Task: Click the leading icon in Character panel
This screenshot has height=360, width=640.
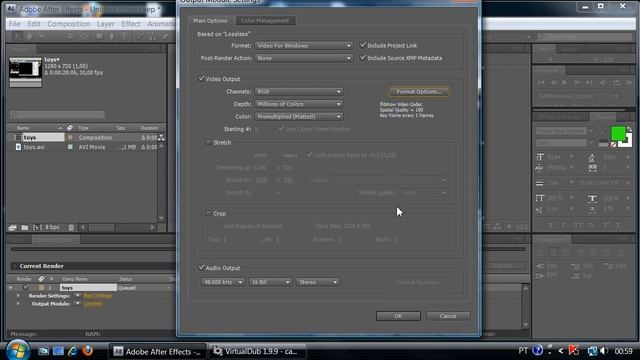Action: 592,157
